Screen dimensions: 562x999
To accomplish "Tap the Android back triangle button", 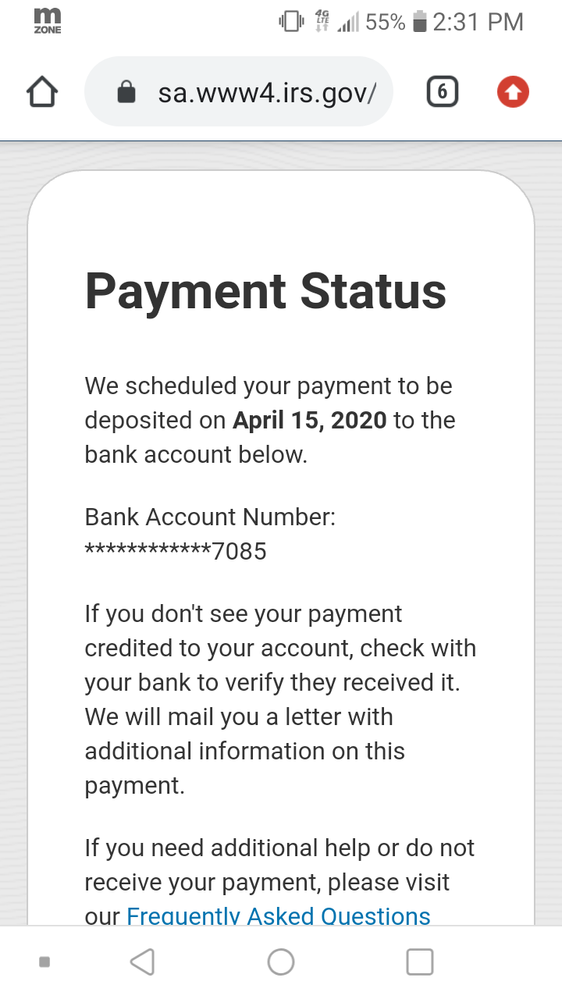I will coord(142,961).
